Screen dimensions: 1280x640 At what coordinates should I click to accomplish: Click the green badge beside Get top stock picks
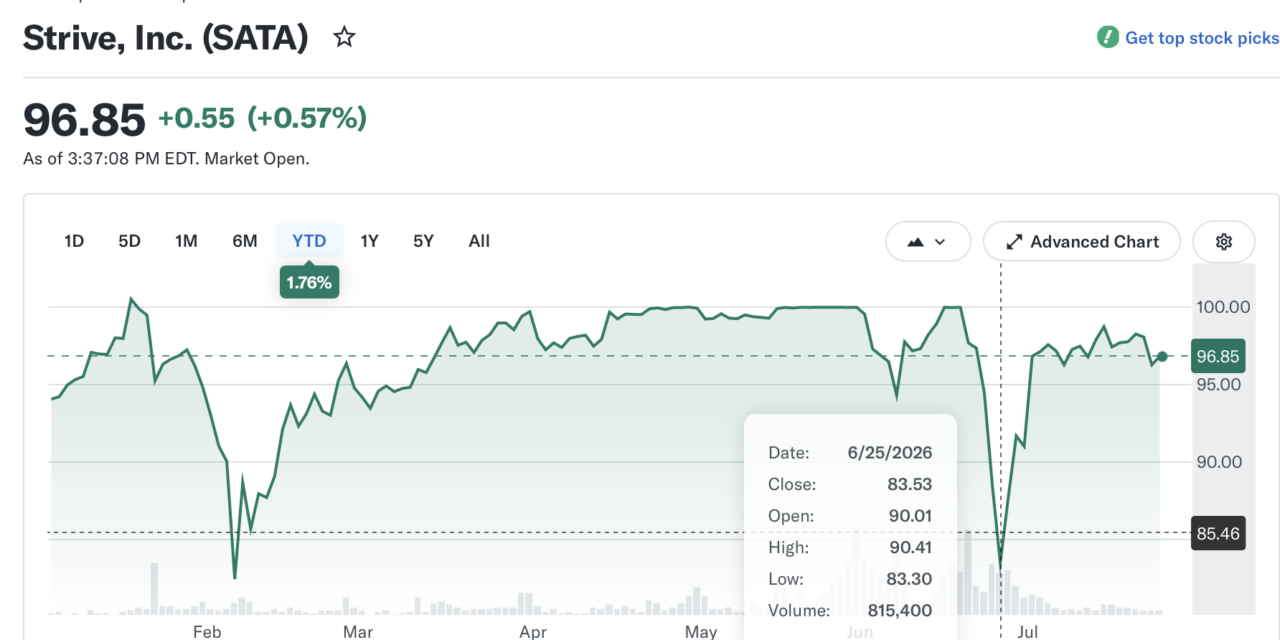coord(1107,38)
